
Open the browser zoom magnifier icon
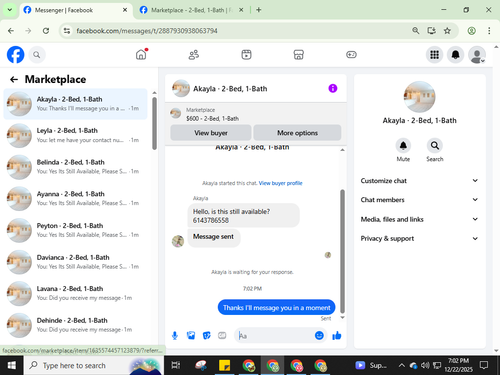pyautogui.click(x=416, y=31)
